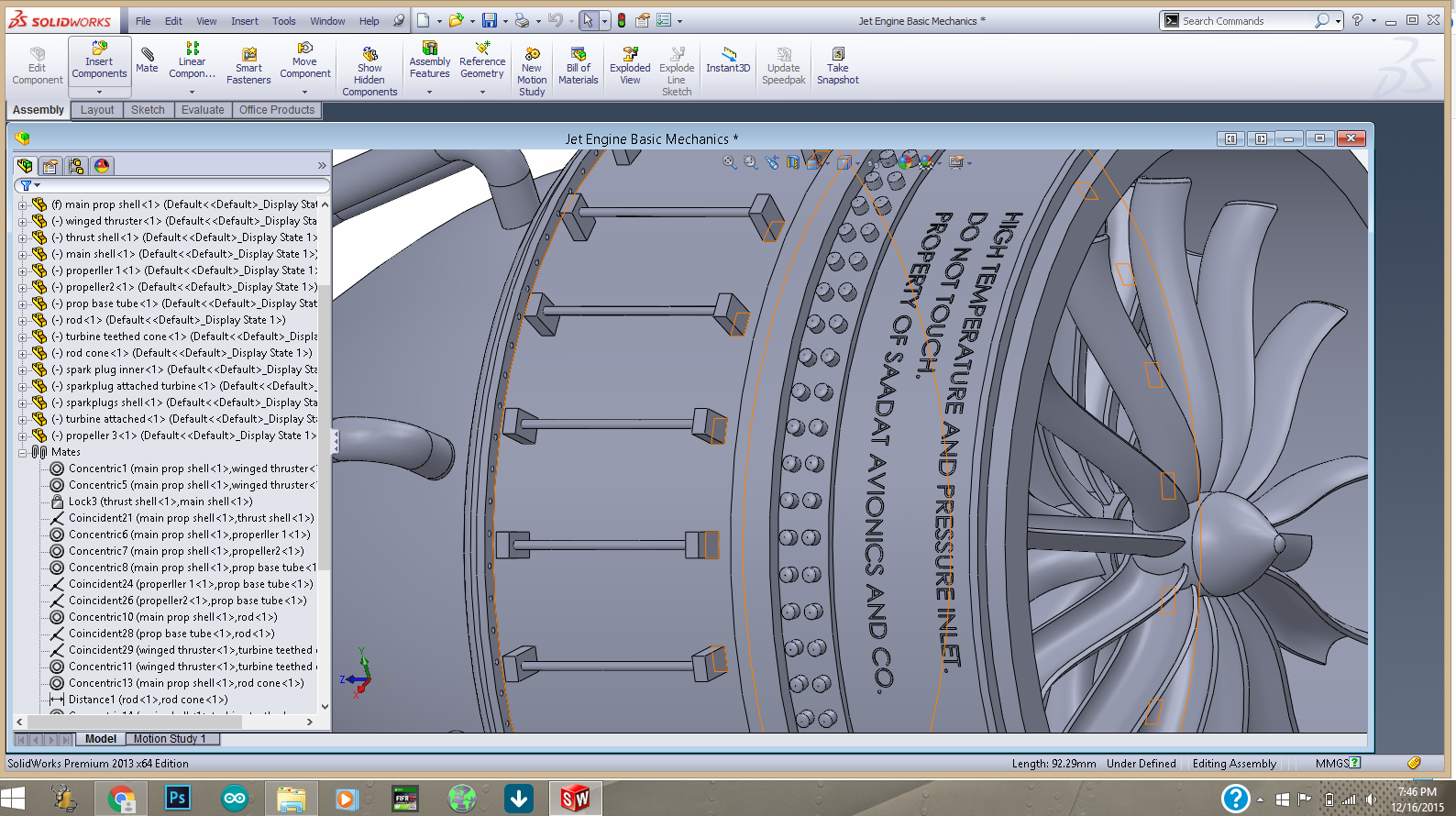Switch to the Sketch tab

(148, 110)
